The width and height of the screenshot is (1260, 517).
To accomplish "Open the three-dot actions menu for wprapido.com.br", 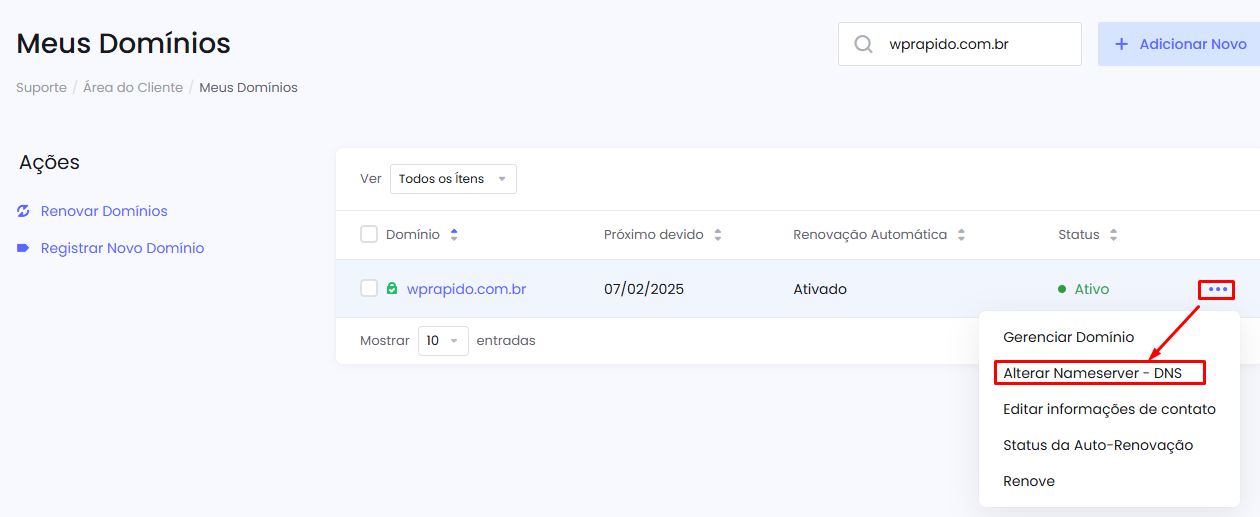I will click(1217, 289).
